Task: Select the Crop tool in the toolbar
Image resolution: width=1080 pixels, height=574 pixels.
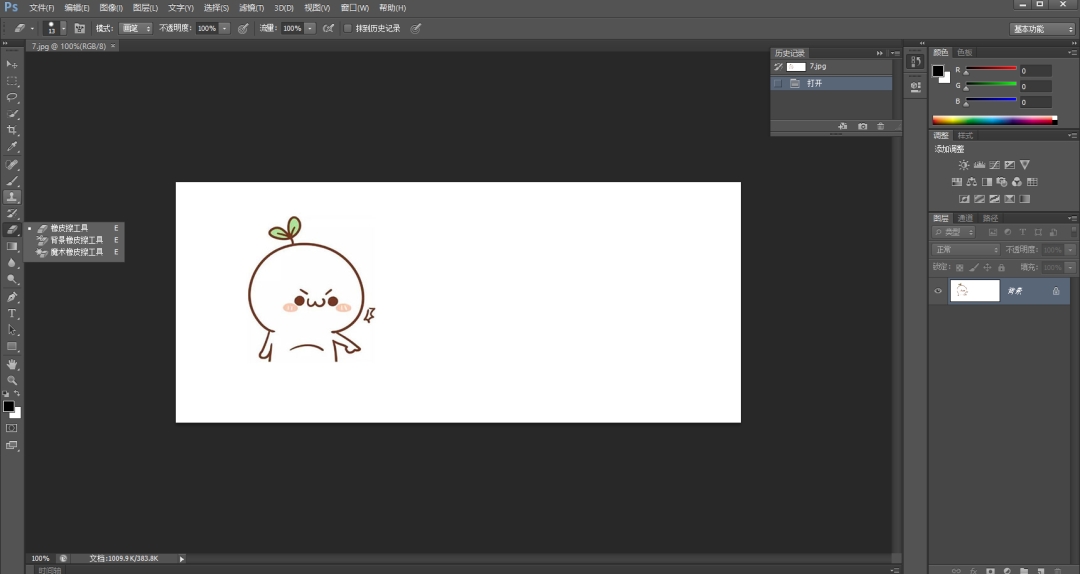Action: tap(12, 131)
